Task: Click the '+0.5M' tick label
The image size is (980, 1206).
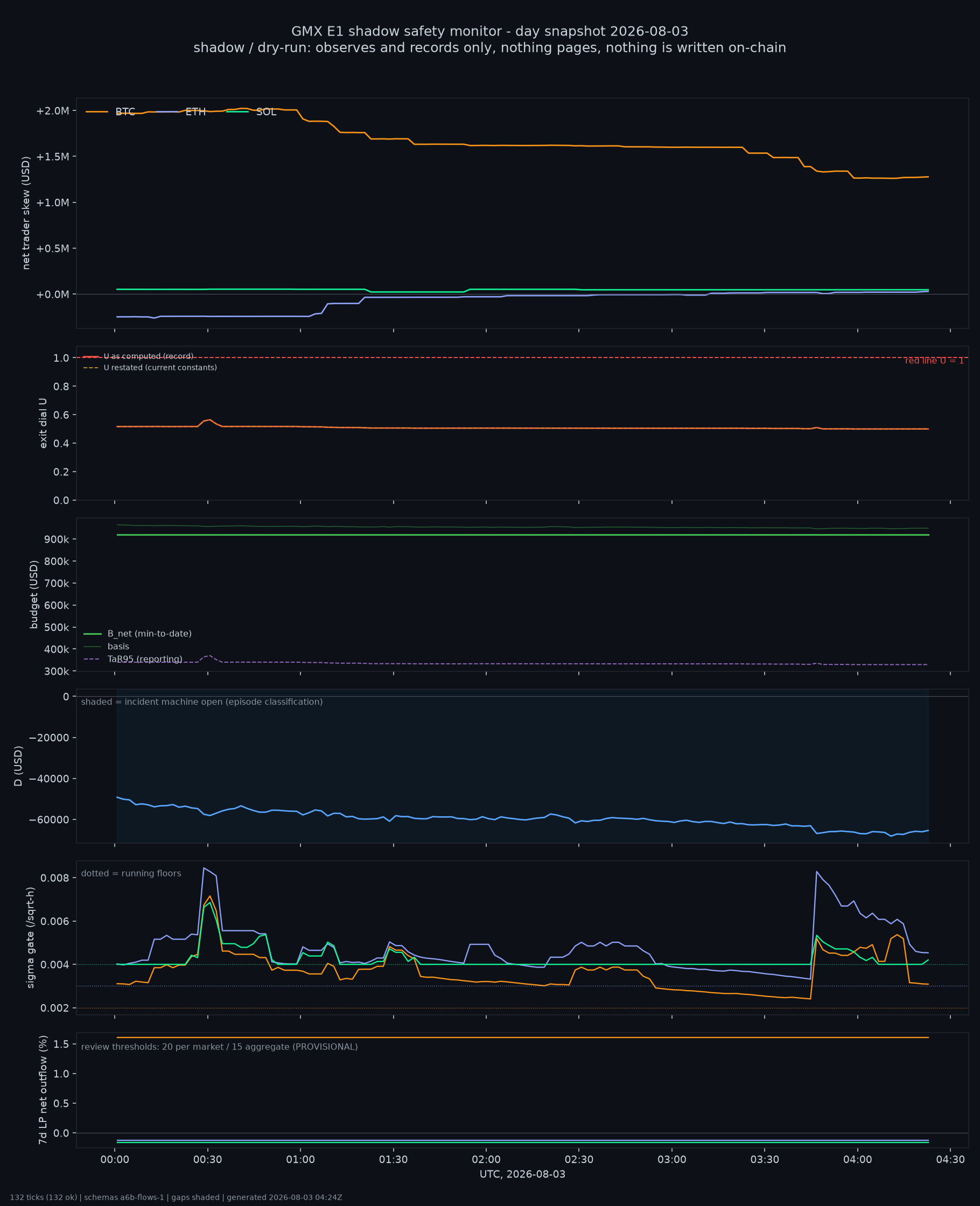Action: click(x=53, y=248)
